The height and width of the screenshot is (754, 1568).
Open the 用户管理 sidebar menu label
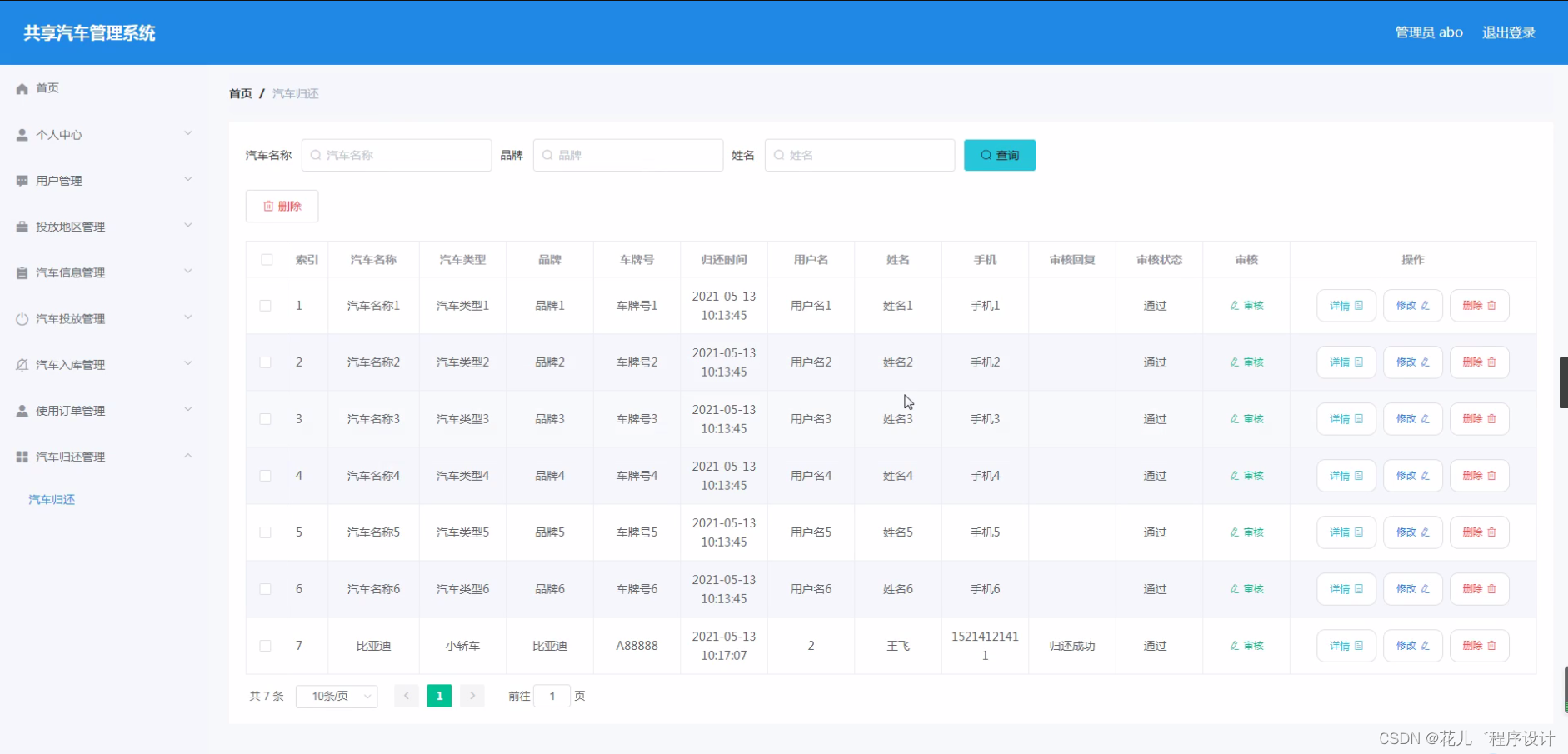(59, 181)
